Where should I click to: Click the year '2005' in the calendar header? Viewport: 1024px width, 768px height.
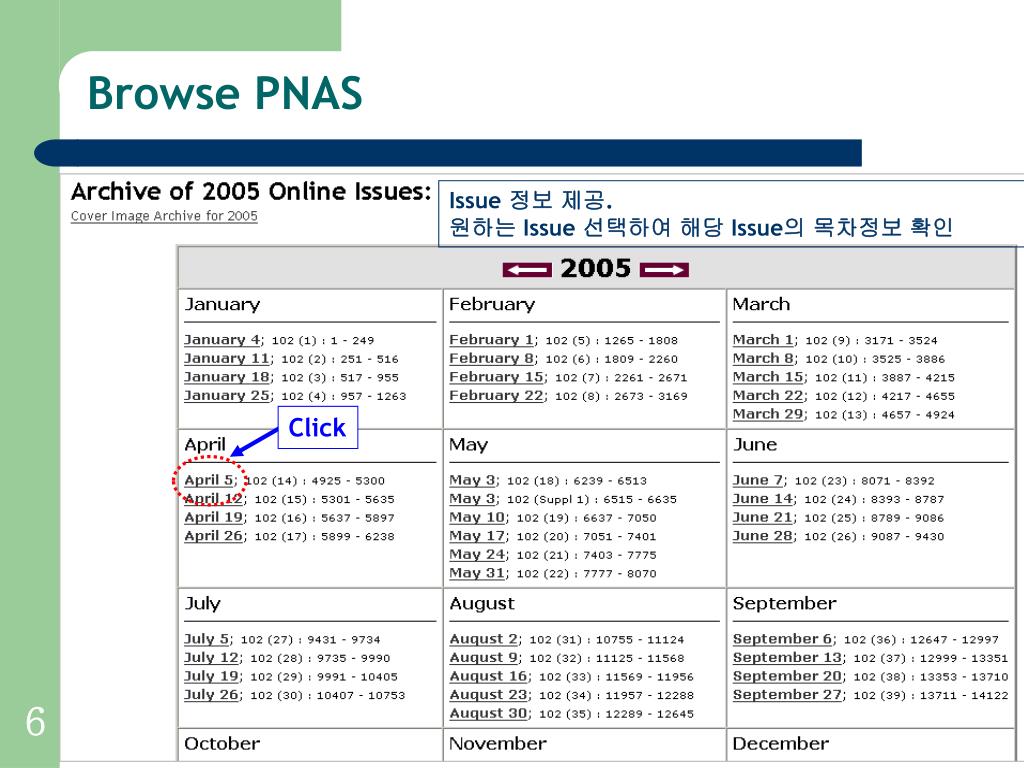(596, 268)
